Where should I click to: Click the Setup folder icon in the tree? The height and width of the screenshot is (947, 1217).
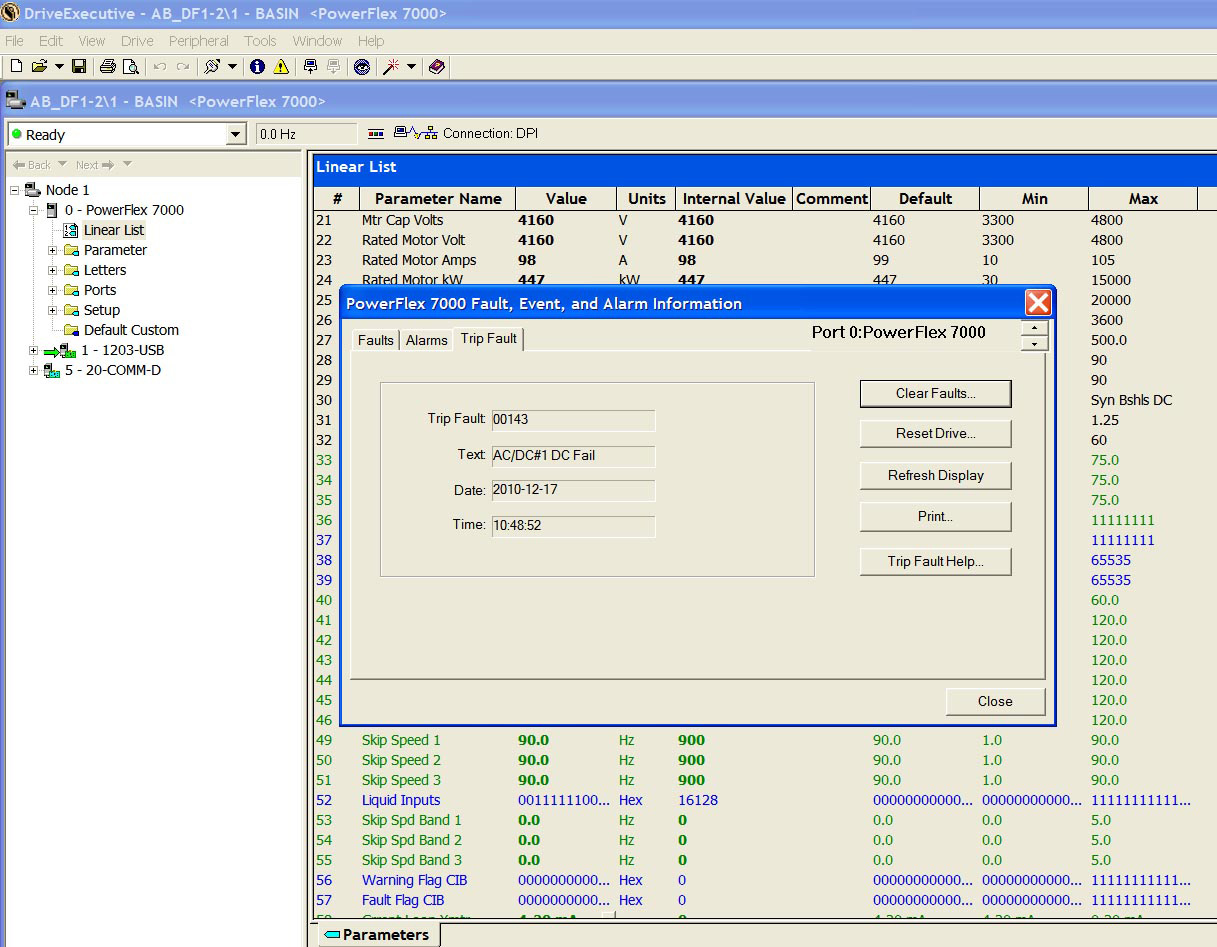[71, 310]
